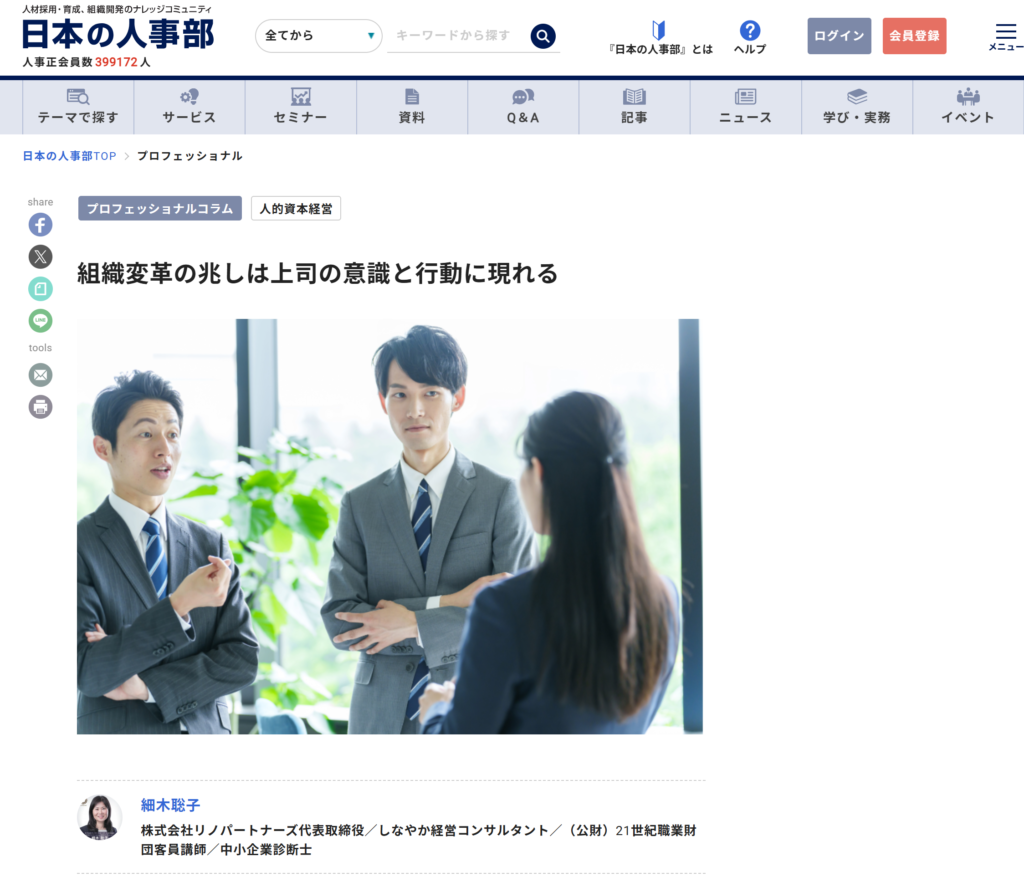Open the ヘルプ help icon
This screenshot has height=877, width=1024.
point(749,37)
